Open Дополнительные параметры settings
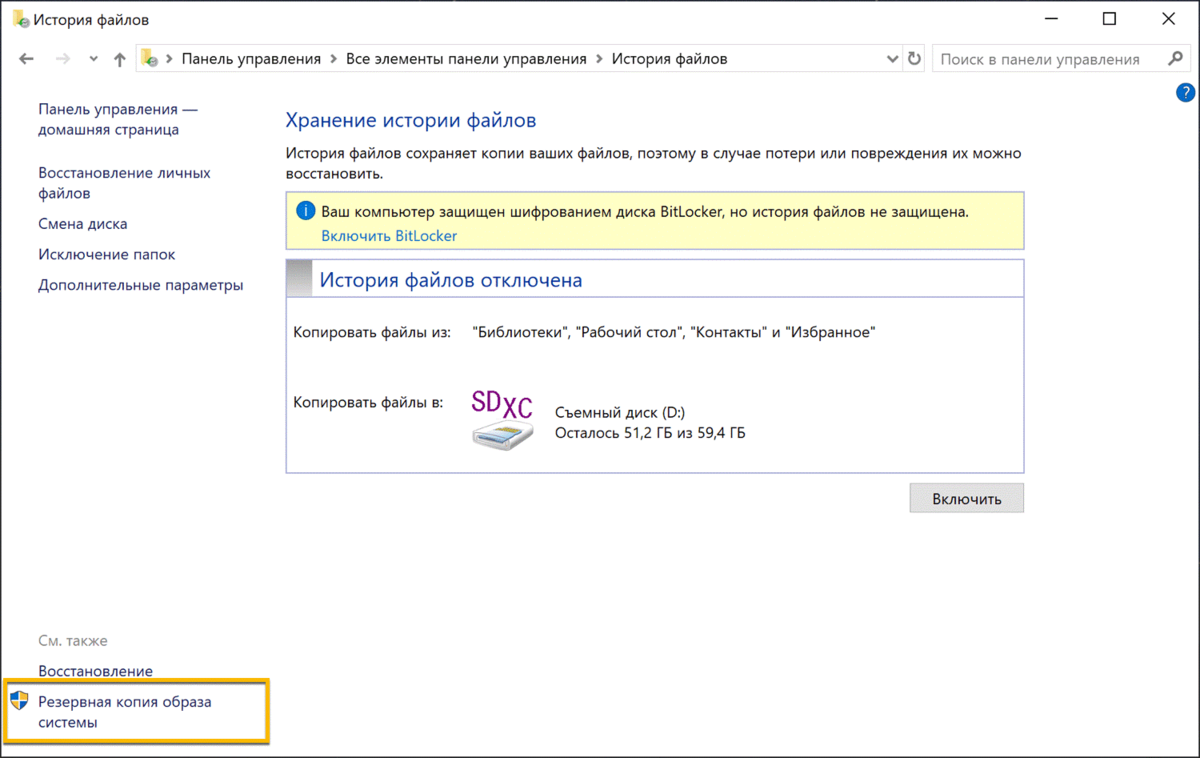Screen dimensions: 1200x758 (x=140, y=285)
